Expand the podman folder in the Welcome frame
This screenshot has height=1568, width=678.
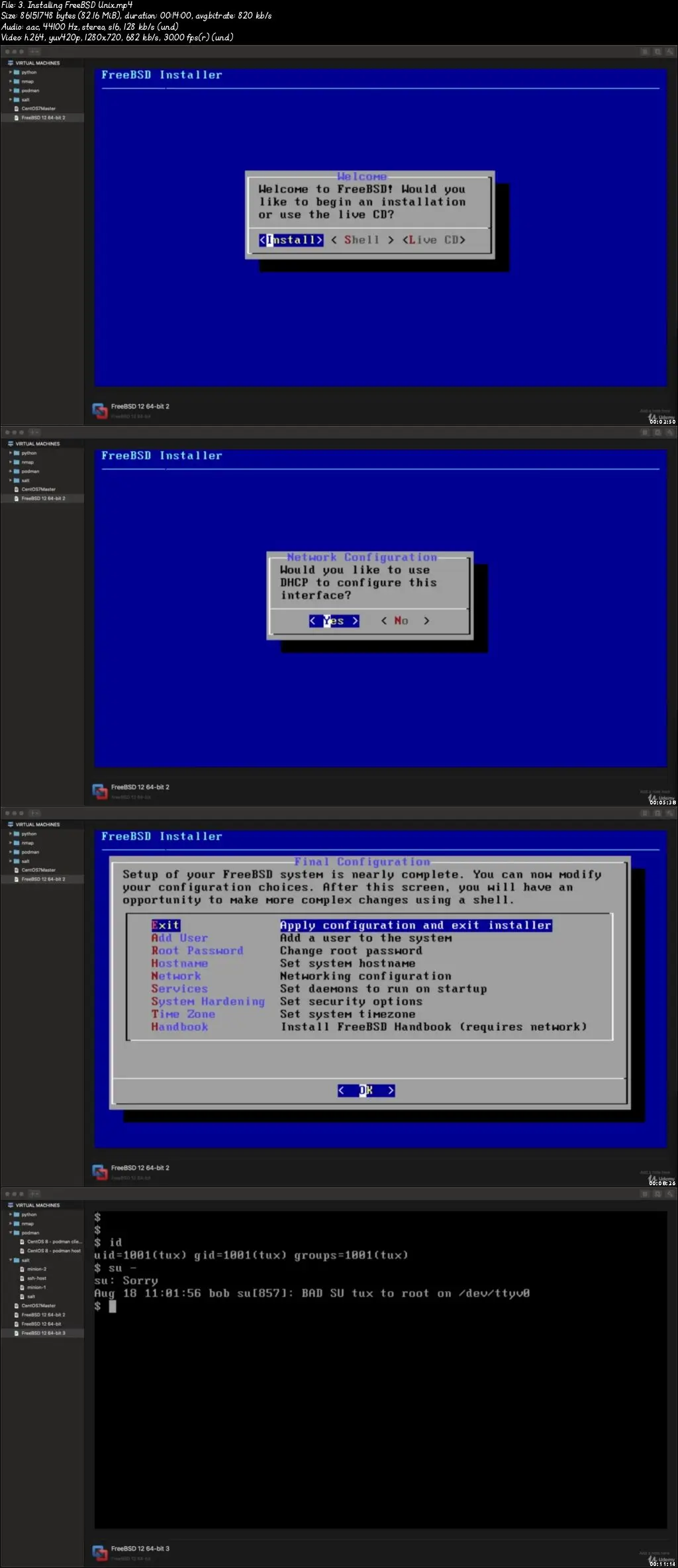tap(11, 91)
